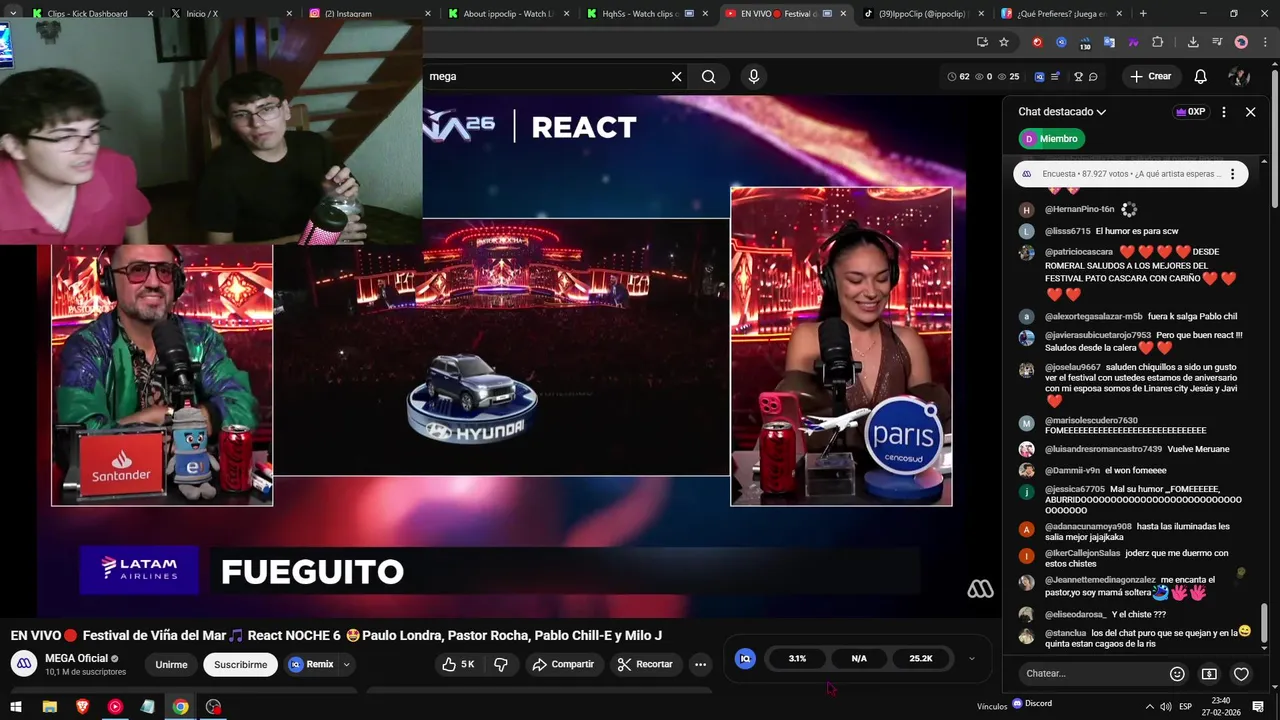
Task: Click the MEGA Oficial channel name
Action: click(x=76, y=658)
